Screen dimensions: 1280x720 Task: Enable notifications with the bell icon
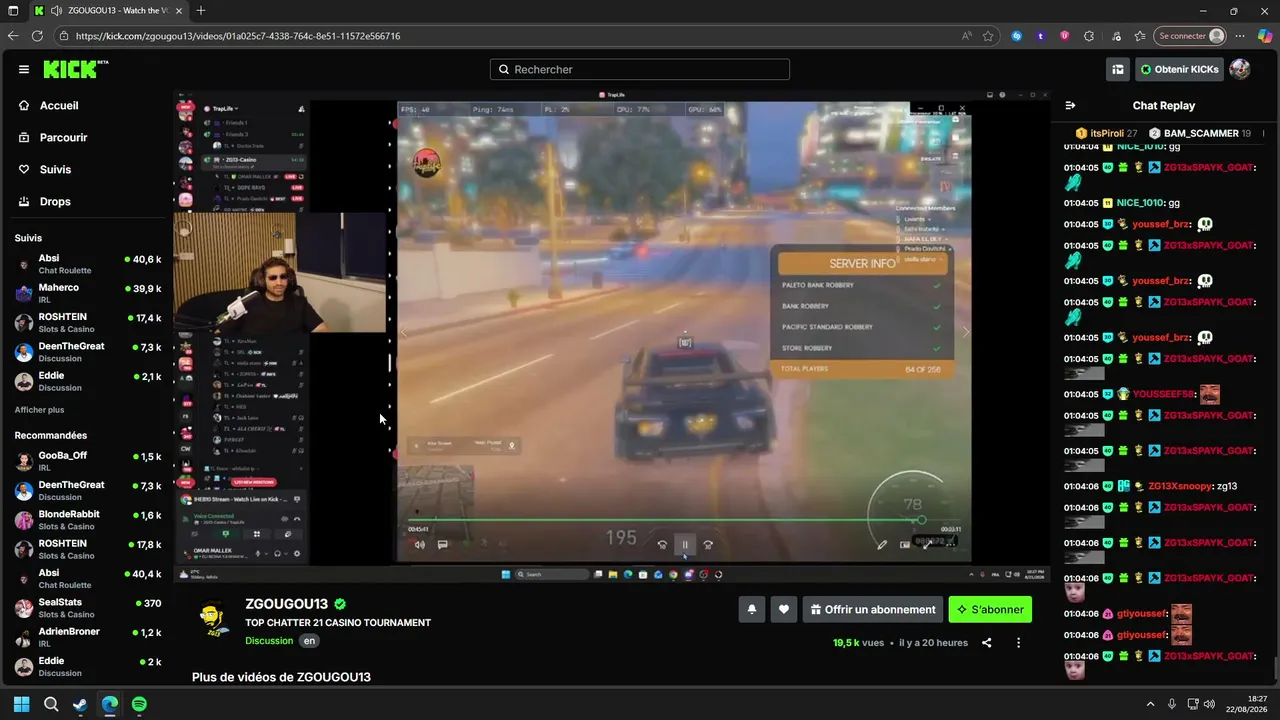[752, 609]
